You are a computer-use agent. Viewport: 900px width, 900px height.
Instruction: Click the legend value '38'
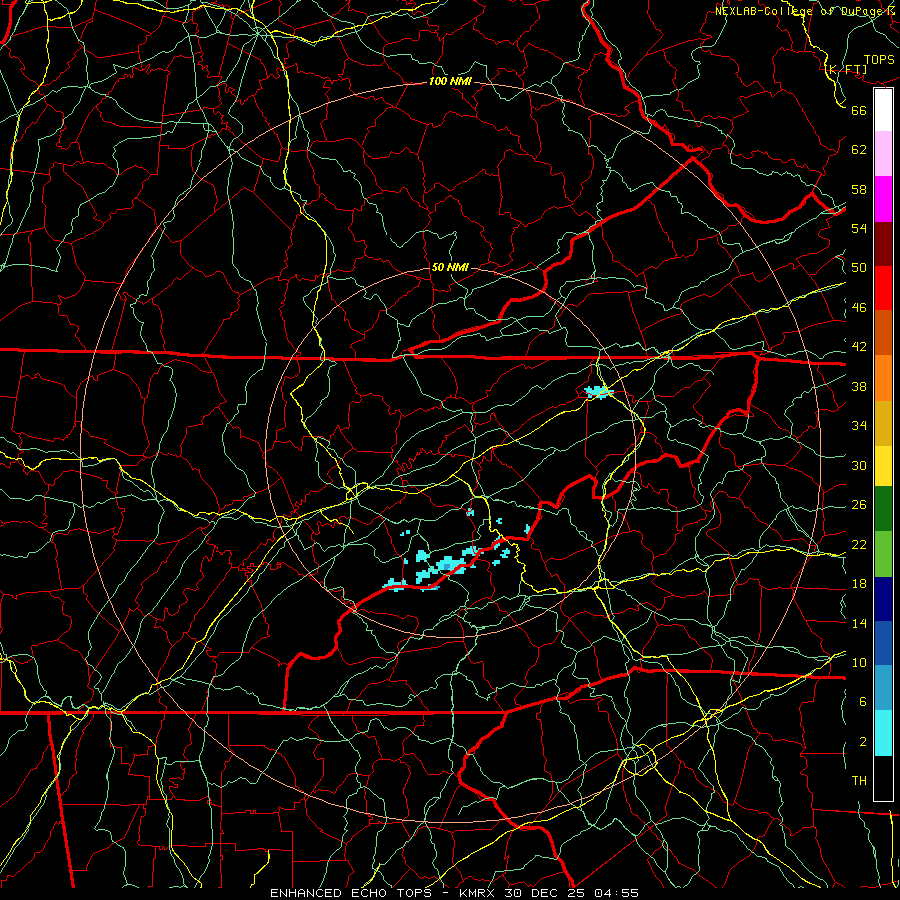[859, 387]
